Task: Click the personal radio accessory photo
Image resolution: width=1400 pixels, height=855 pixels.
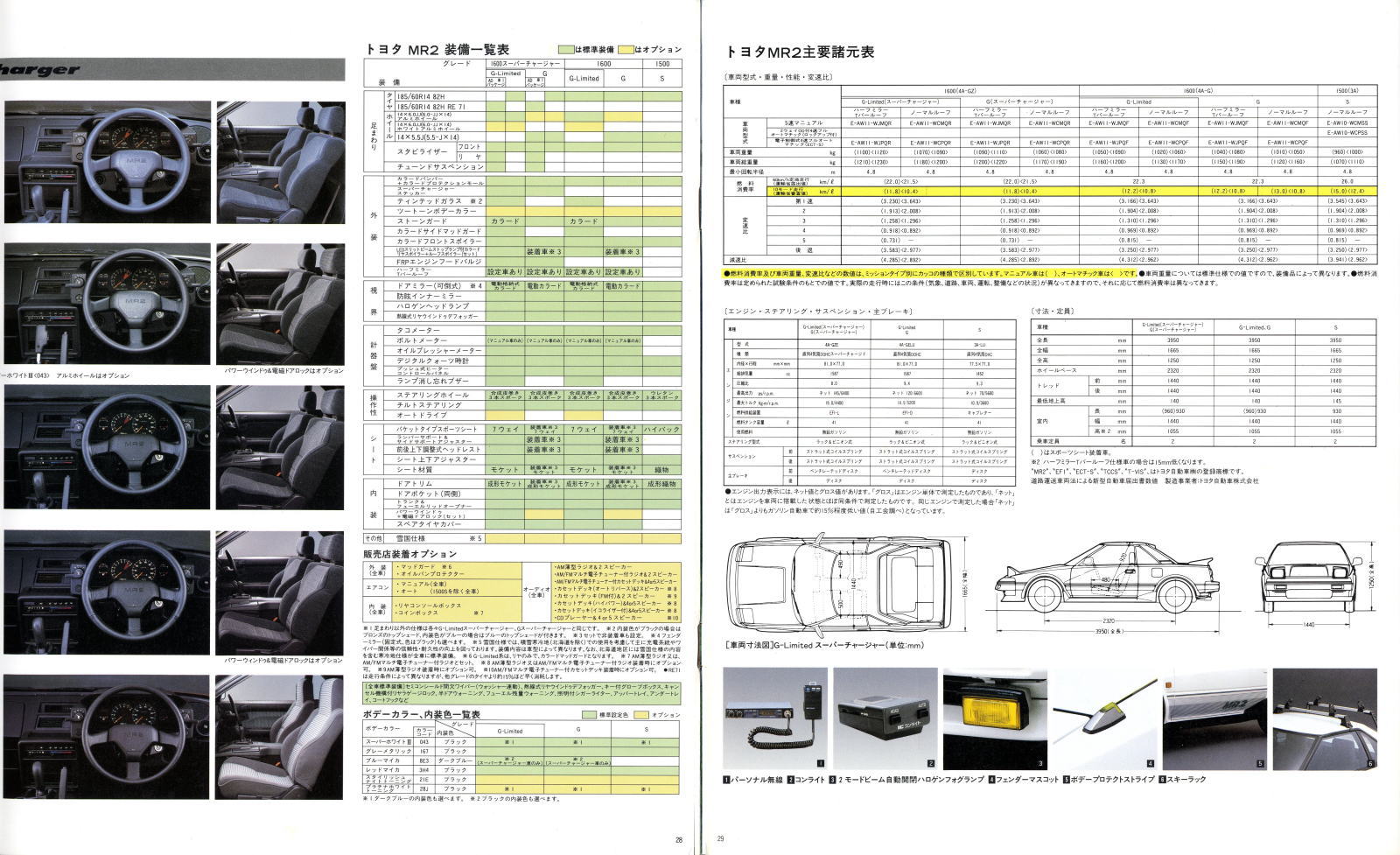Action: [x=773, y=719]
